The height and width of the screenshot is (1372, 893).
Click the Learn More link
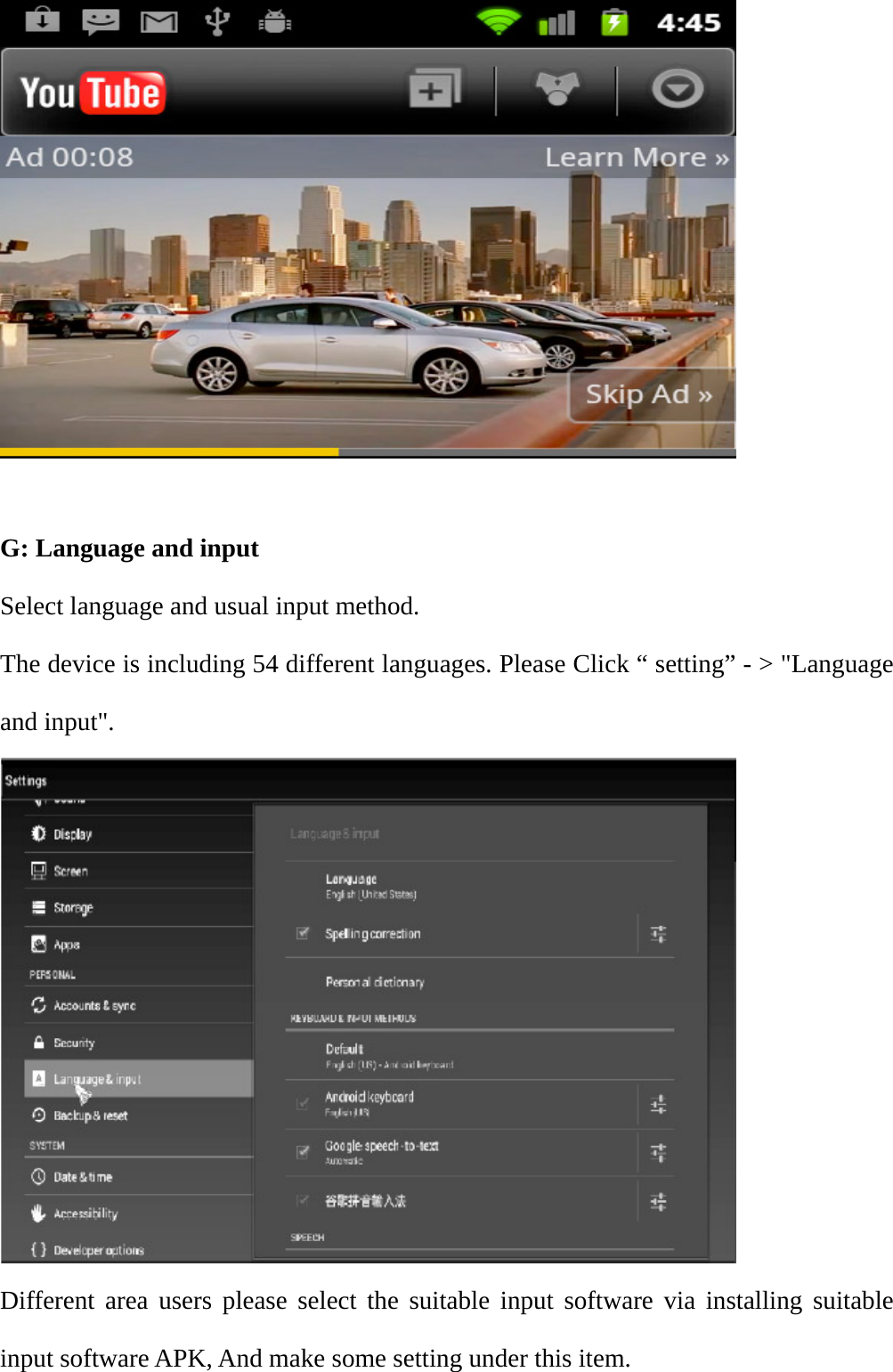coord(635,156)
